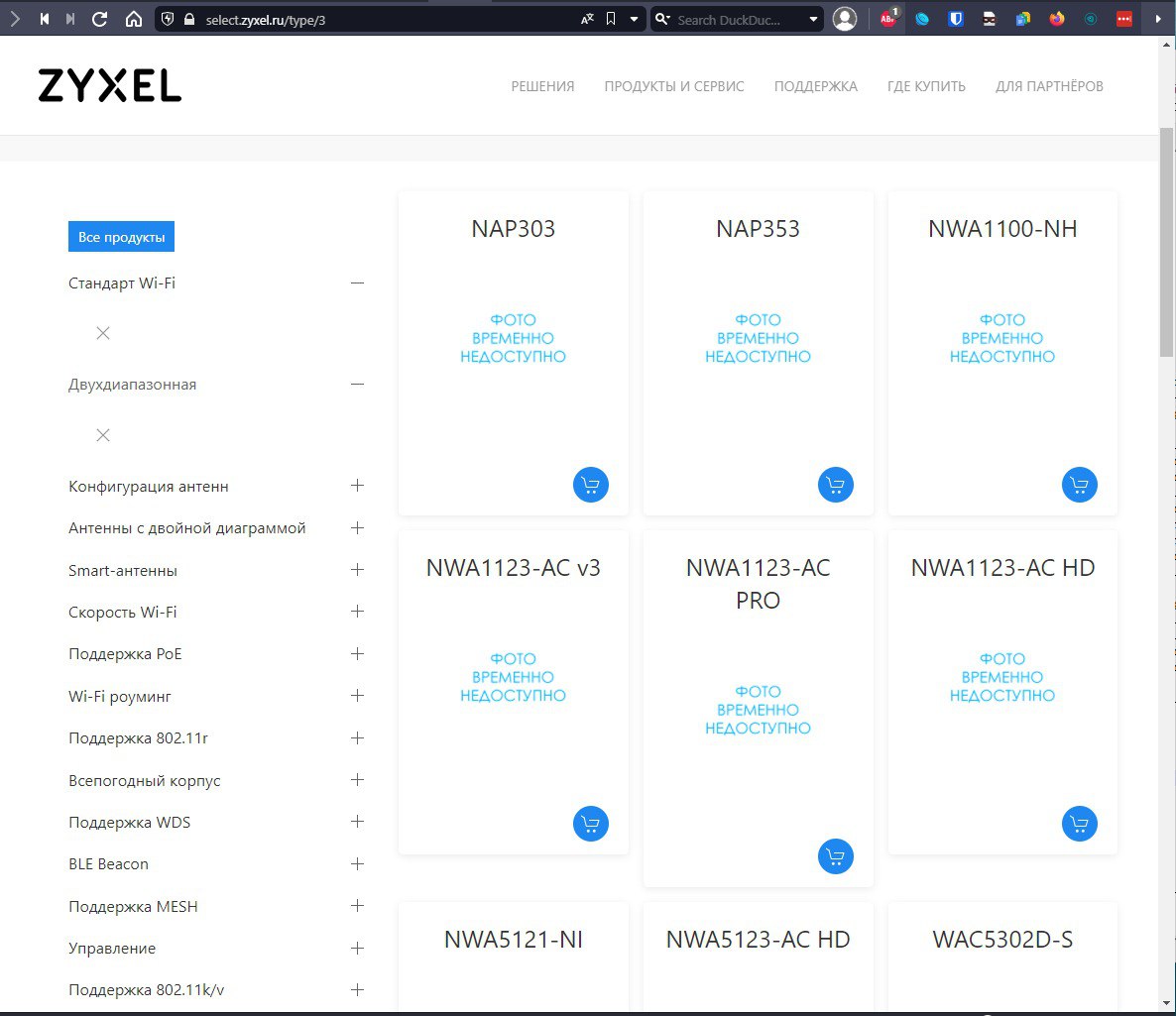Screen dimensions: 1176x1016
Task: Add NWA1123-AC v3 to the cart
Action: (590, 824)
